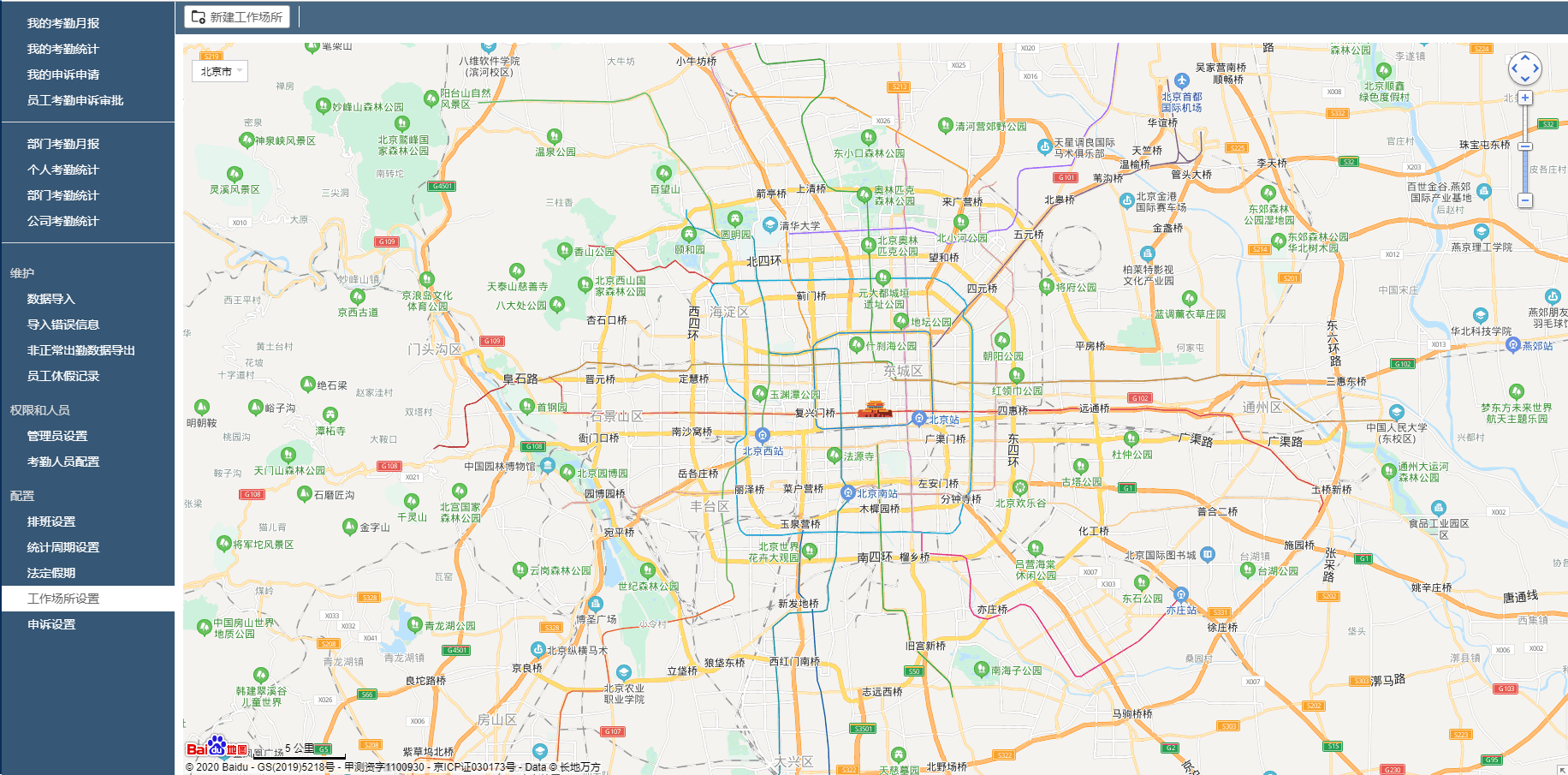Click the 新建工作场所 button
The width and height of the screenshot is (1568, 775).
[x=237, y=17]
